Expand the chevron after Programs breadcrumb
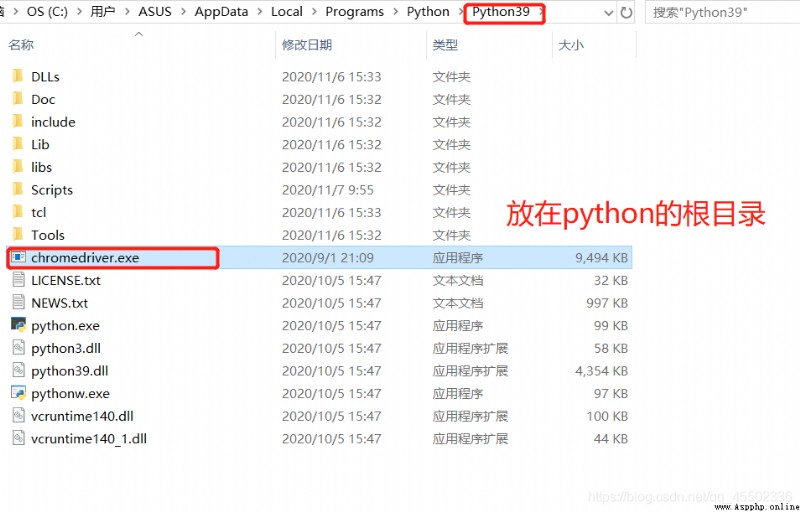 [395, 12]
